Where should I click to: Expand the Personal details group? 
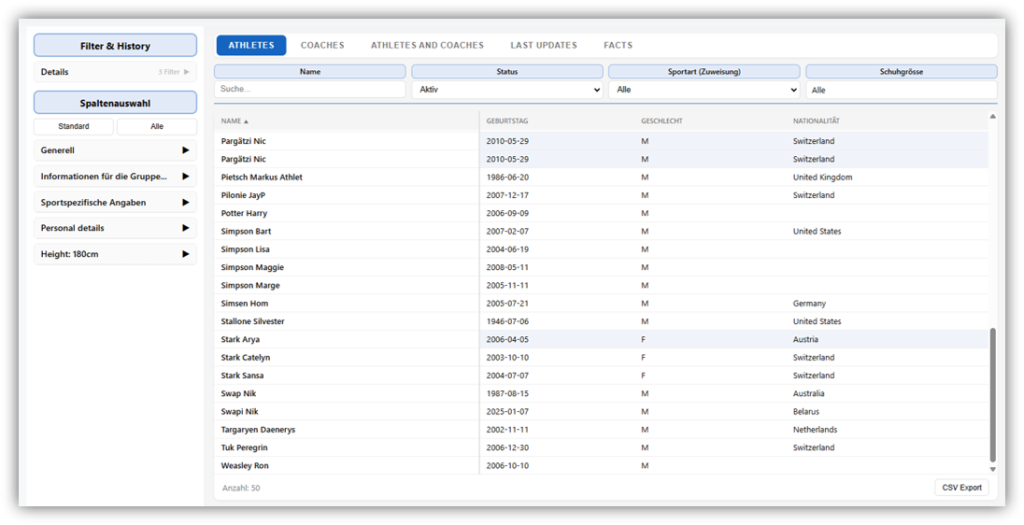pos(185,228)
